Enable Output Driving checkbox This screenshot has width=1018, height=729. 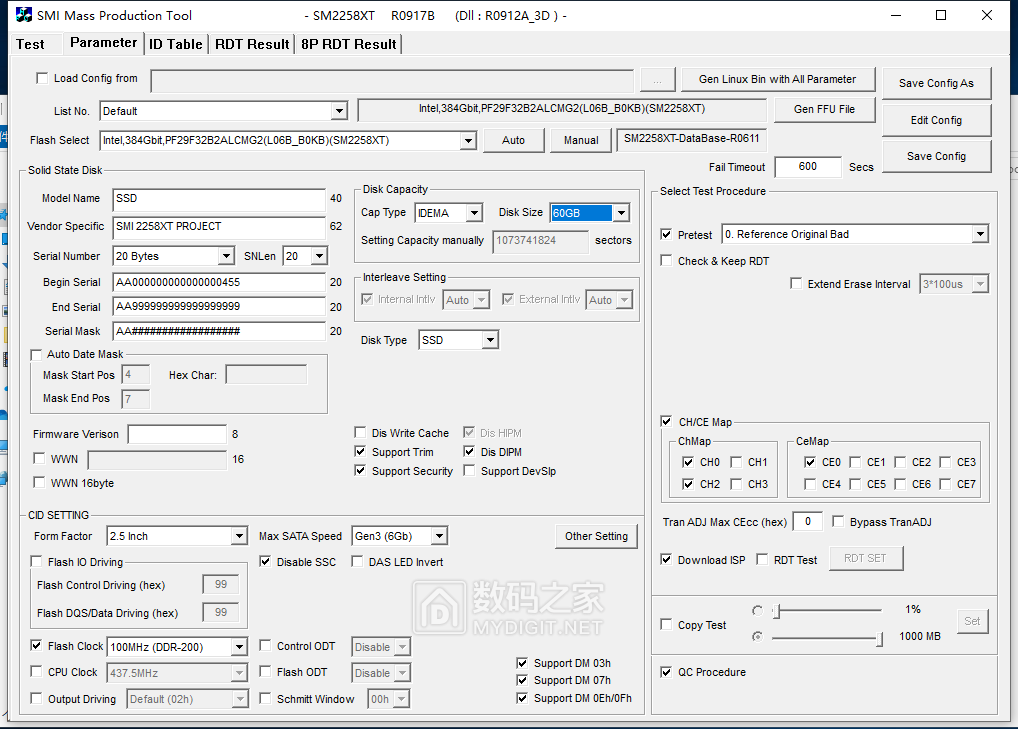[36, 698]
